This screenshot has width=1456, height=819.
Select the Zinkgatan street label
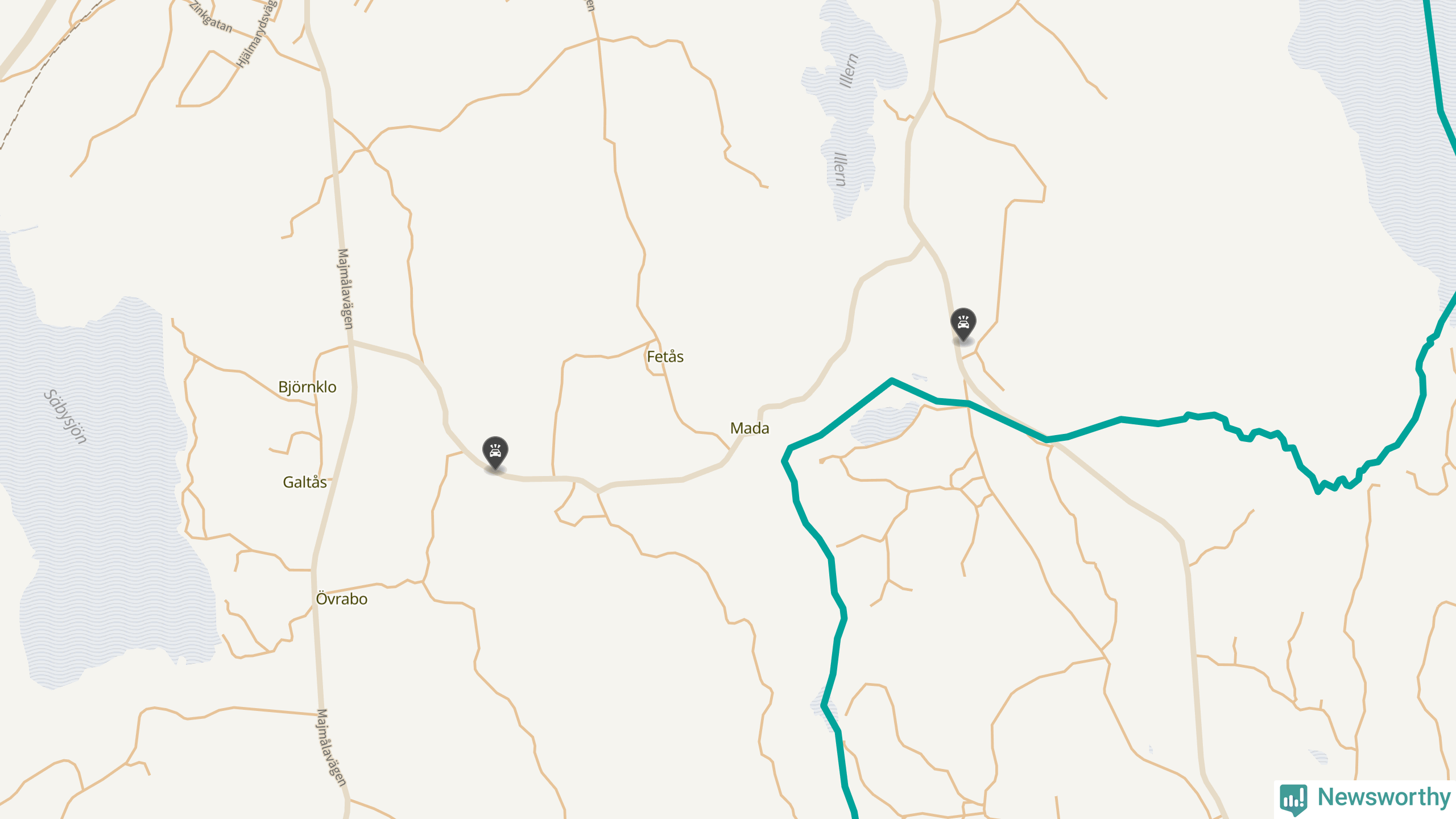(x=210, y=18)
